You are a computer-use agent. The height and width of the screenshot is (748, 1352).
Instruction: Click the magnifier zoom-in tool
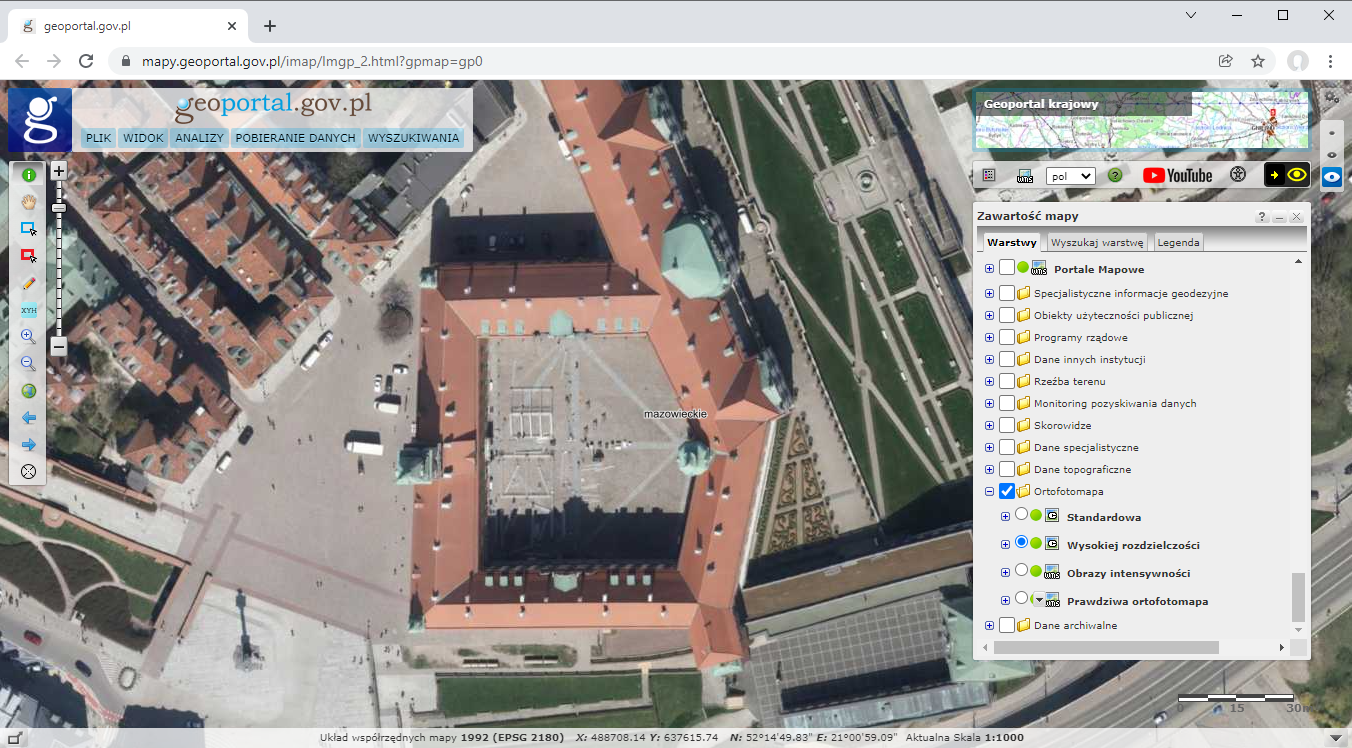[28, 337]
